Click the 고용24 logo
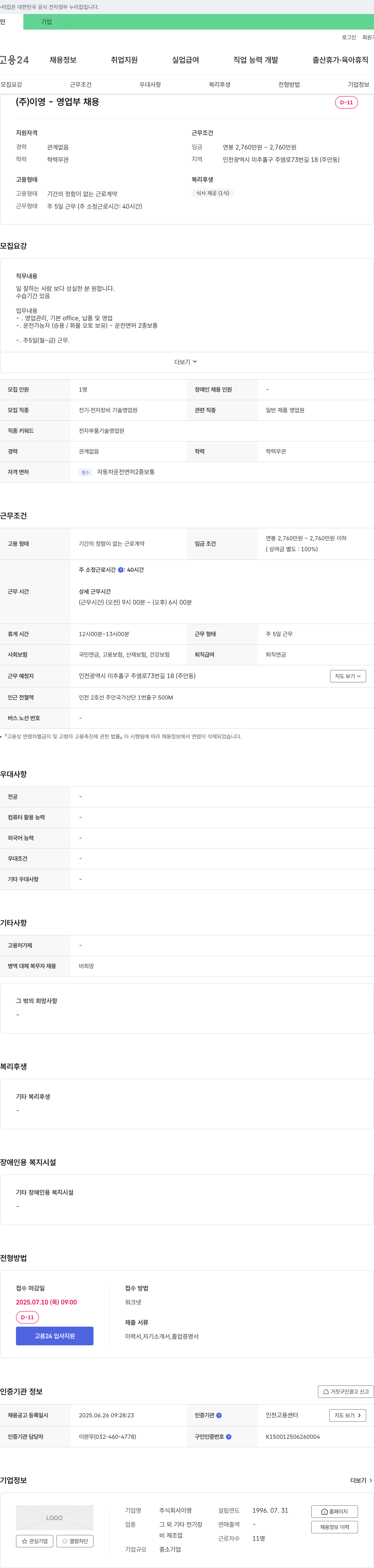The width and height of the screenshot is (374, 1568). pyautogui.click(x=14, y=60)
